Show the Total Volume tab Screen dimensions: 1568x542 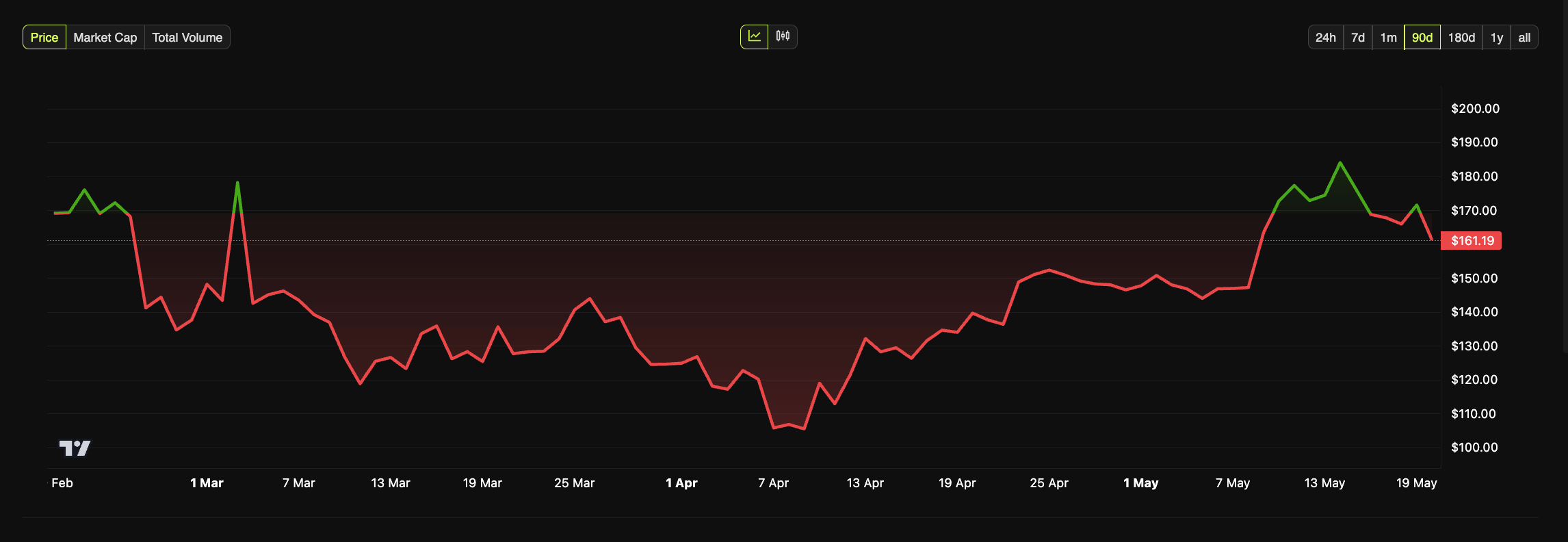coord(187,38)
